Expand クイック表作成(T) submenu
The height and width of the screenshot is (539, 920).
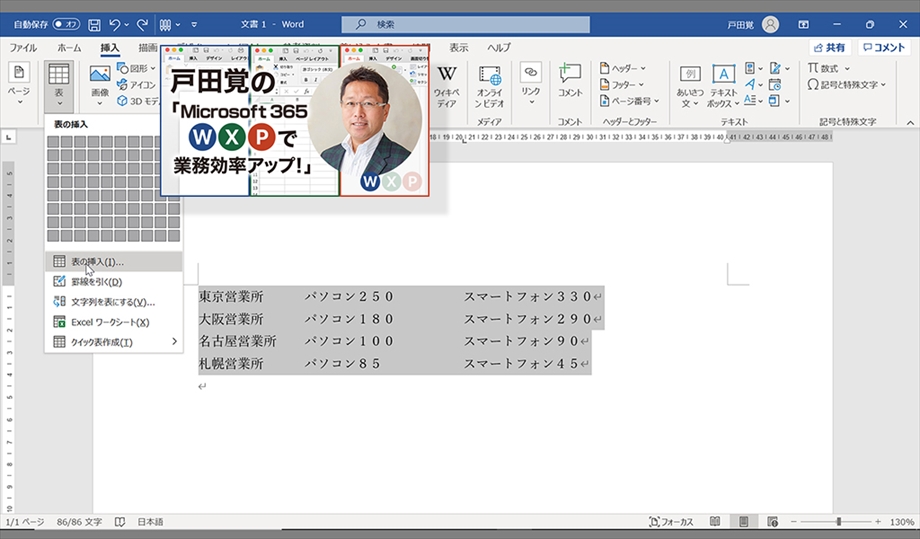[114, 342]
